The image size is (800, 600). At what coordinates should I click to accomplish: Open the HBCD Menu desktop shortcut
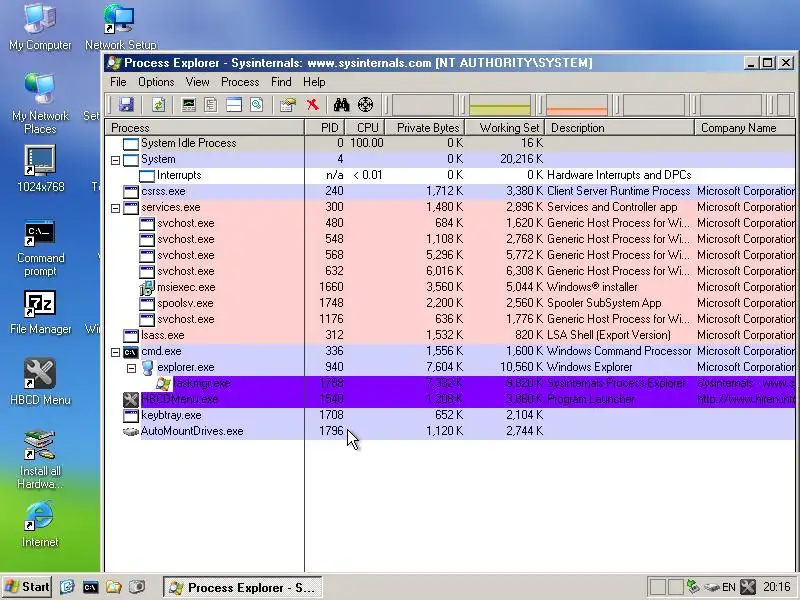coord(40,382)
